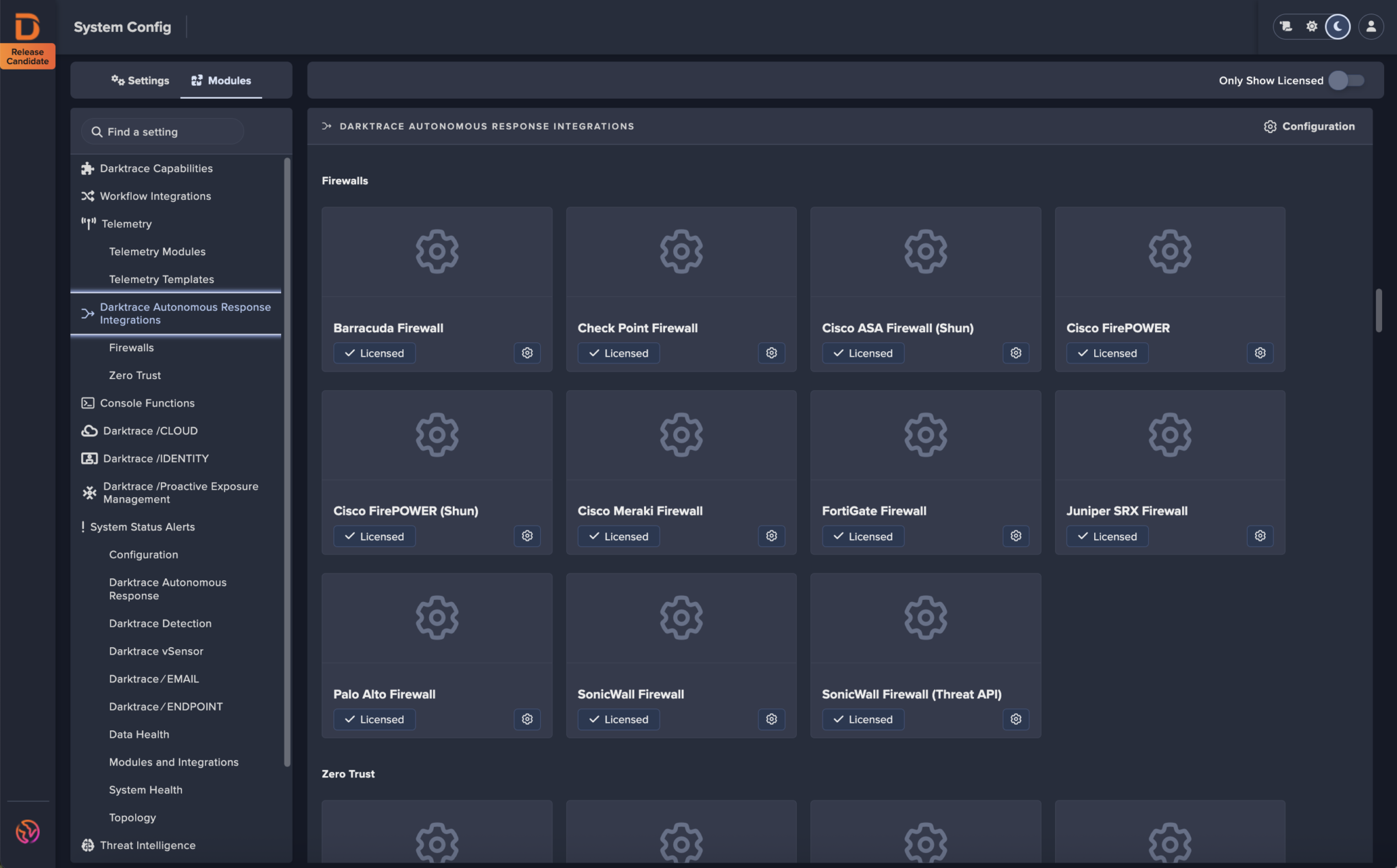Click the Configuration button at top right of panel

[x=1309, y=126]
